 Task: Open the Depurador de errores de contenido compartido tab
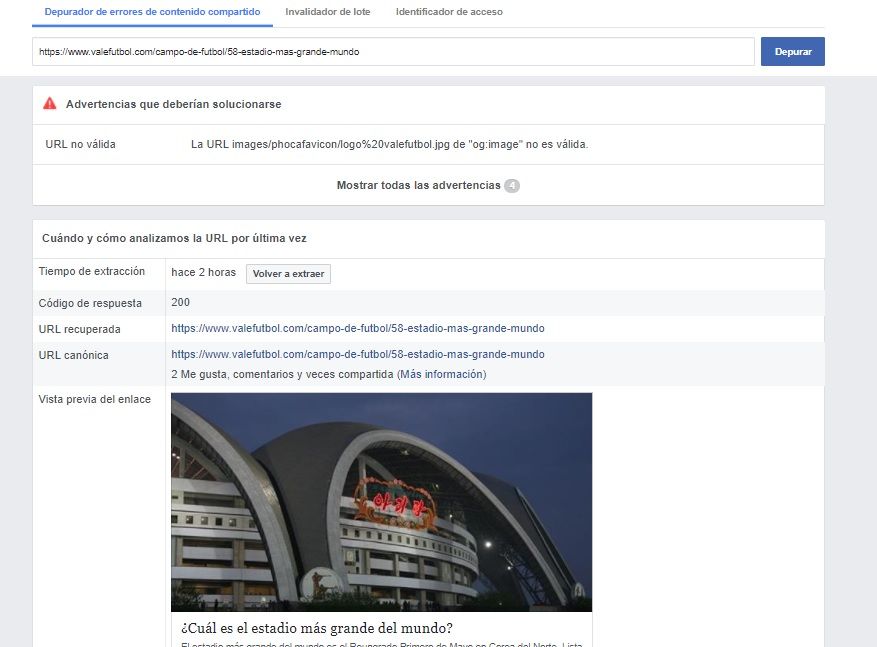tap(152, 12)
